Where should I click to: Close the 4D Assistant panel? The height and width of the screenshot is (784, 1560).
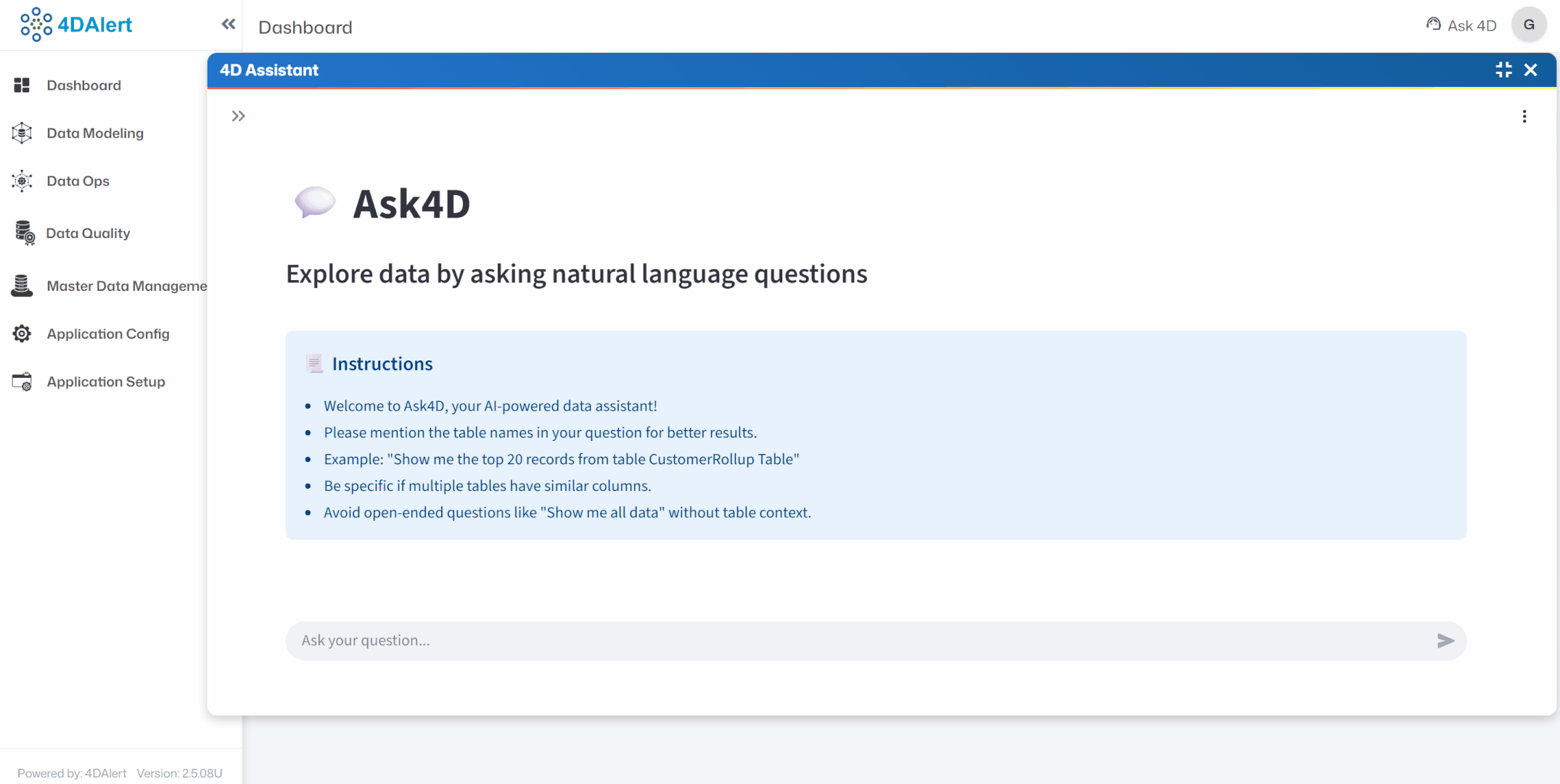coord(1531,70)
